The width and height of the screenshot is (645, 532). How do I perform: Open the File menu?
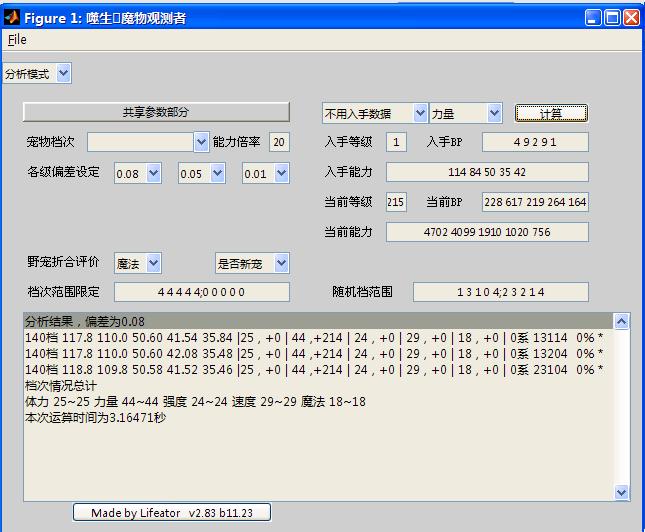pos(17,40)
